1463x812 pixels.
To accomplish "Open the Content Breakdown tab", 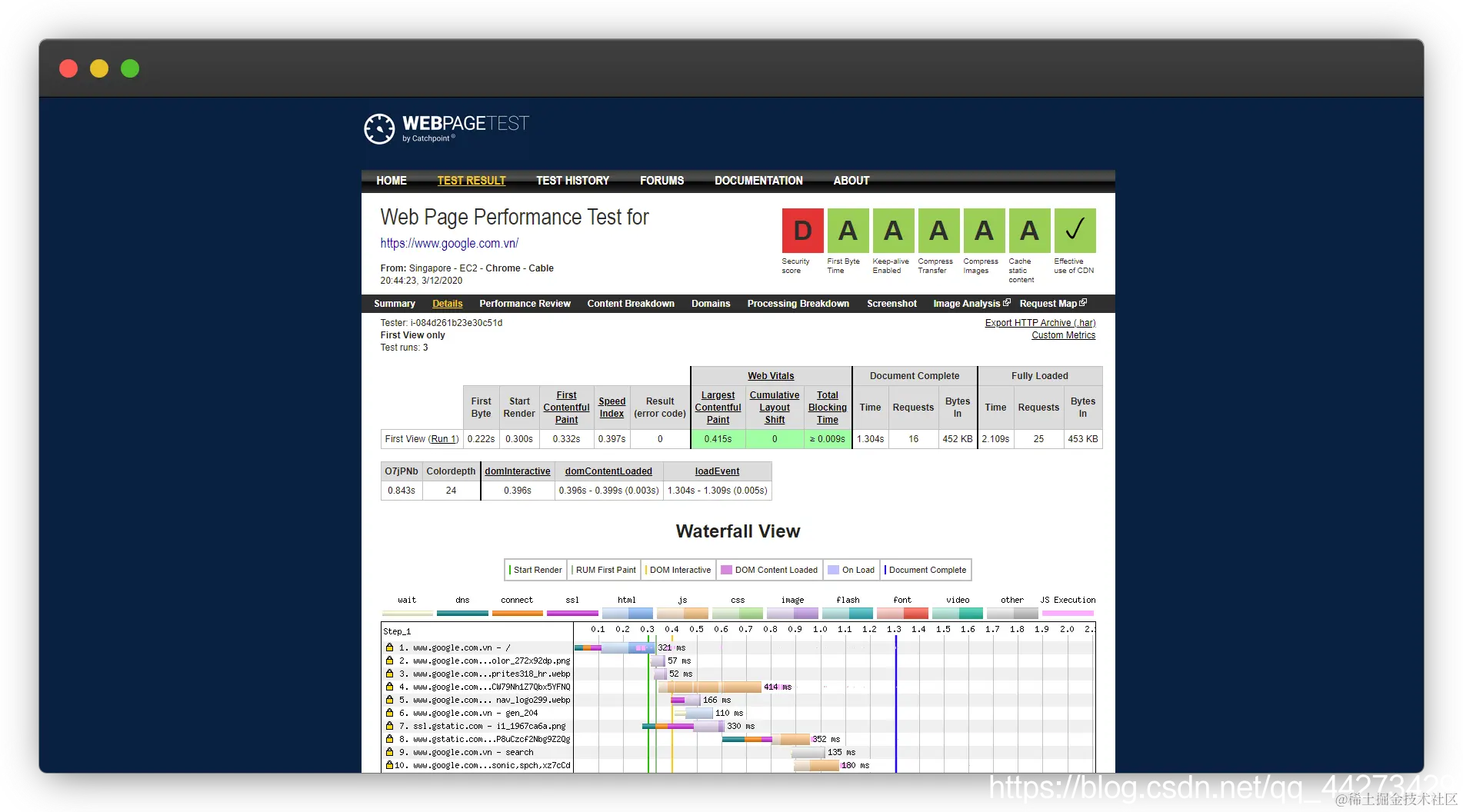I will pyautogui.click(x=631, y=304).
